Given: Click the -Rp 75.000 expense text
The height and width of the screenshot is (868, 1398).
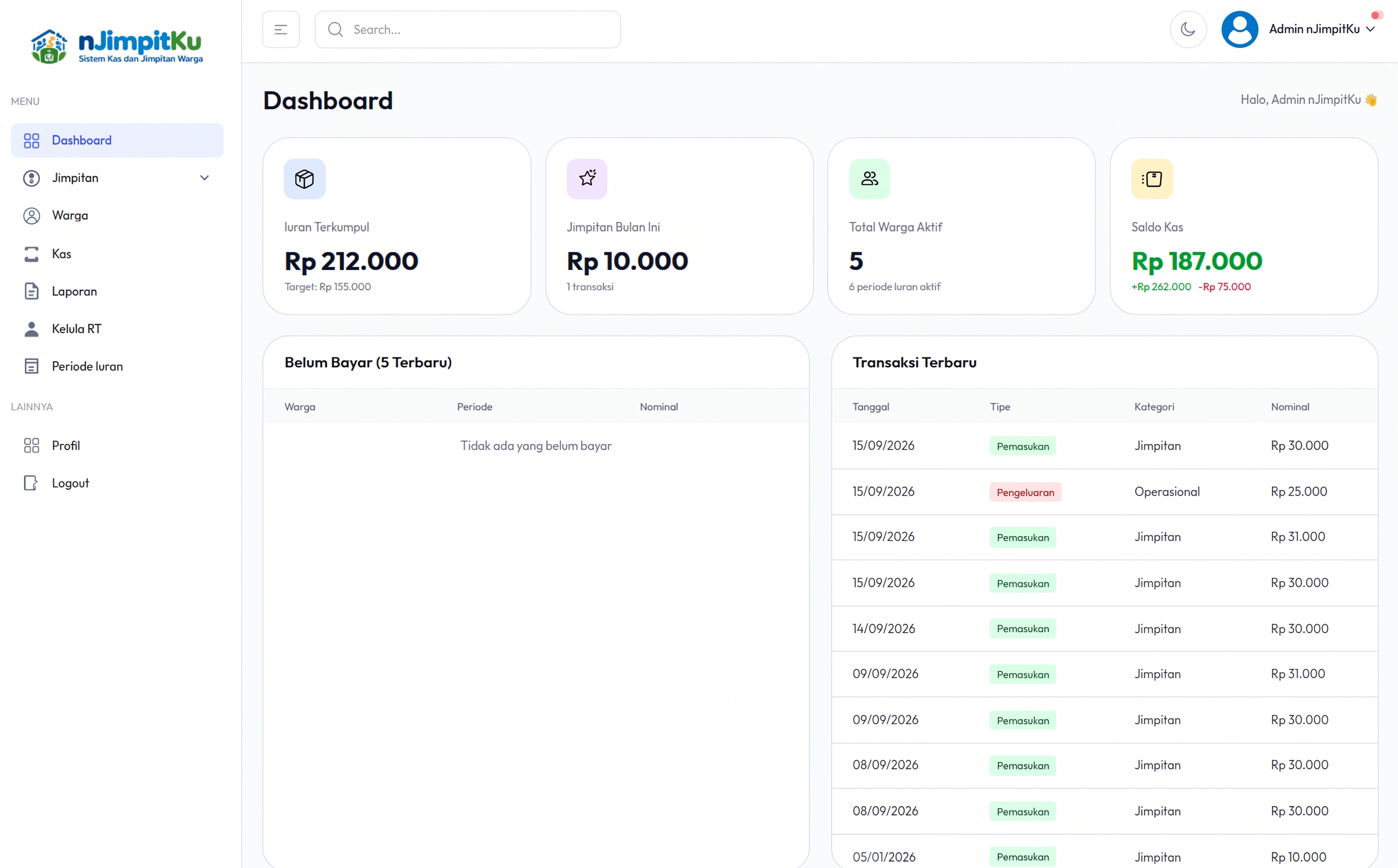Looking at the screenshot, I should (x=1224, y=286).
